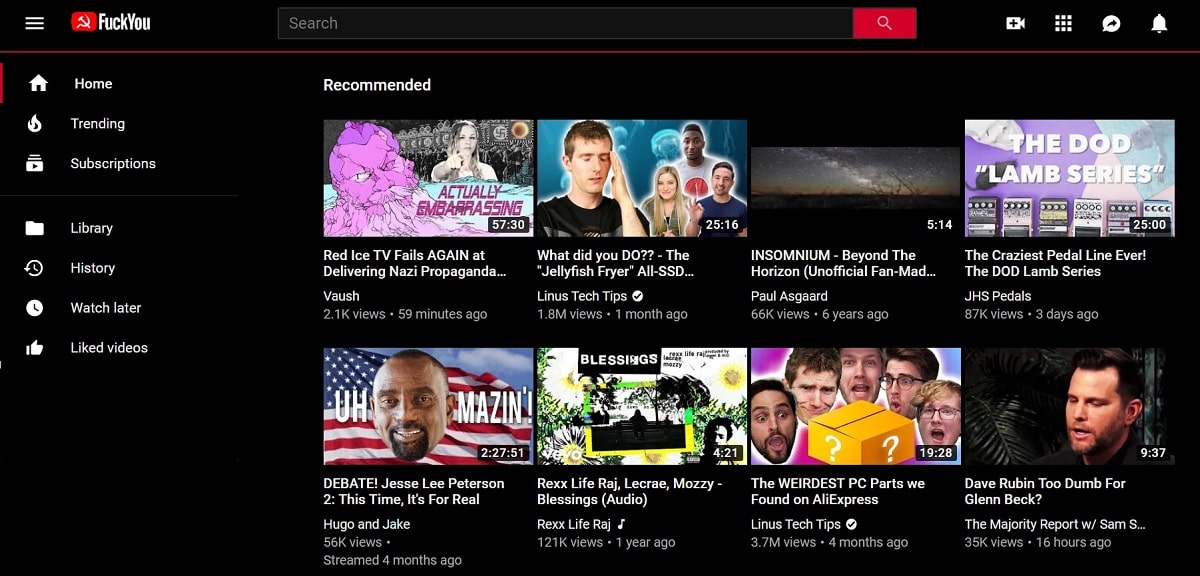Open the WEIRDEST PC Parts thumbnail

pyautogui.click(x=856, y=406)
